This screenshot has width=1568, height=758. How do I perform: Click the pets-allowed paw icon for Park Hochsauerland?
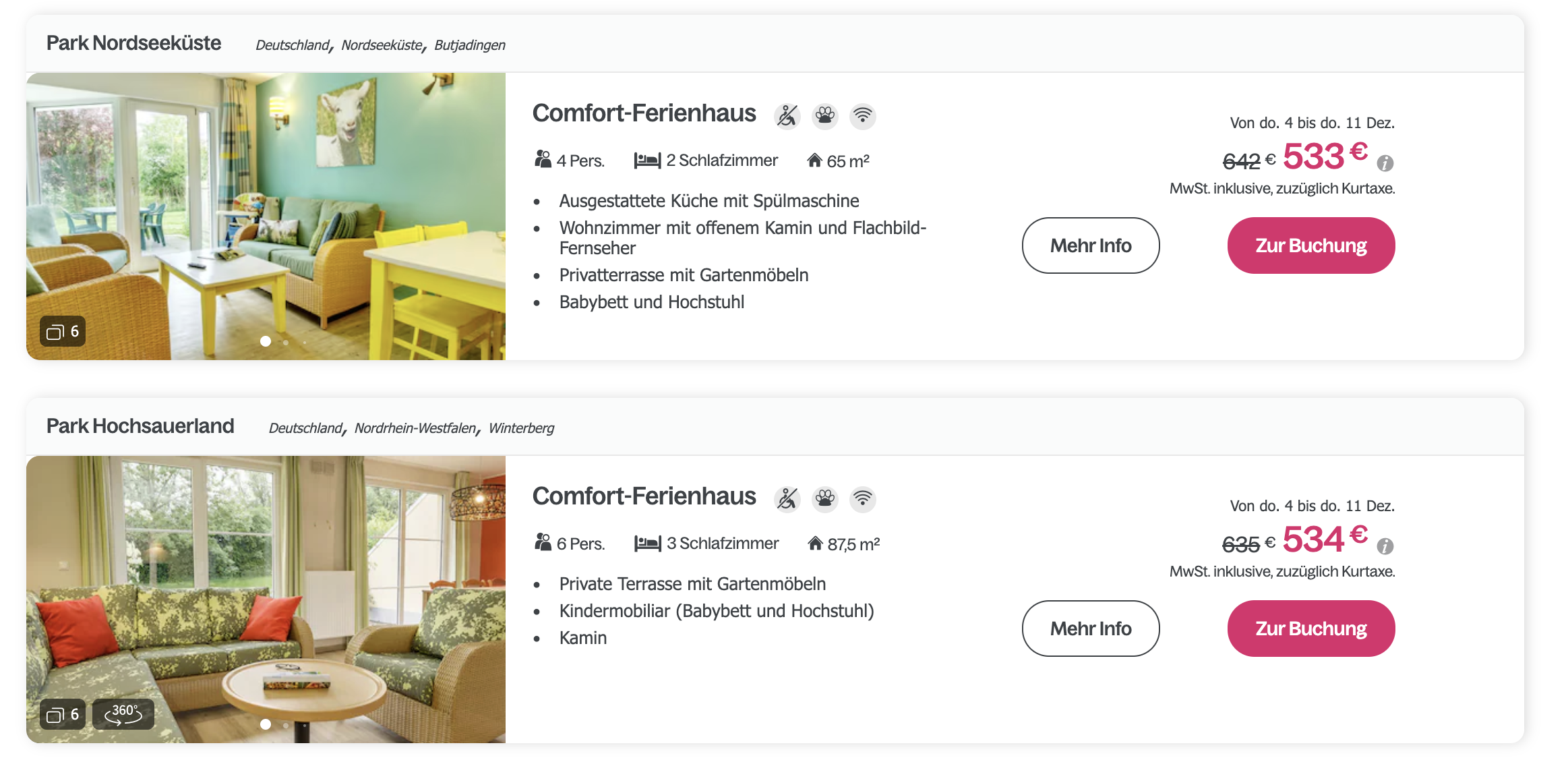tap(824, 499)
